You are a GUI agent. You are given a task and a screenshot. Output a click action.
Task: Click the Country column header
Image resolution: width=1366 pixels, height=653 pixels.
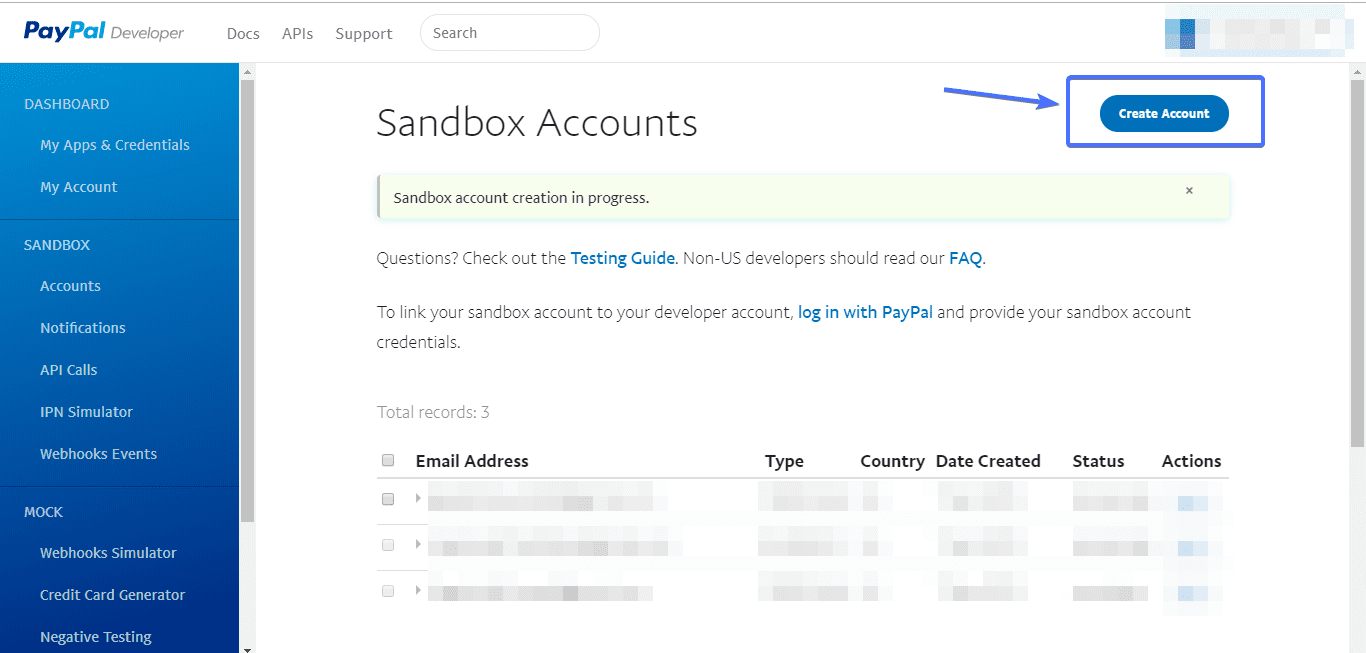click(892, 461)
